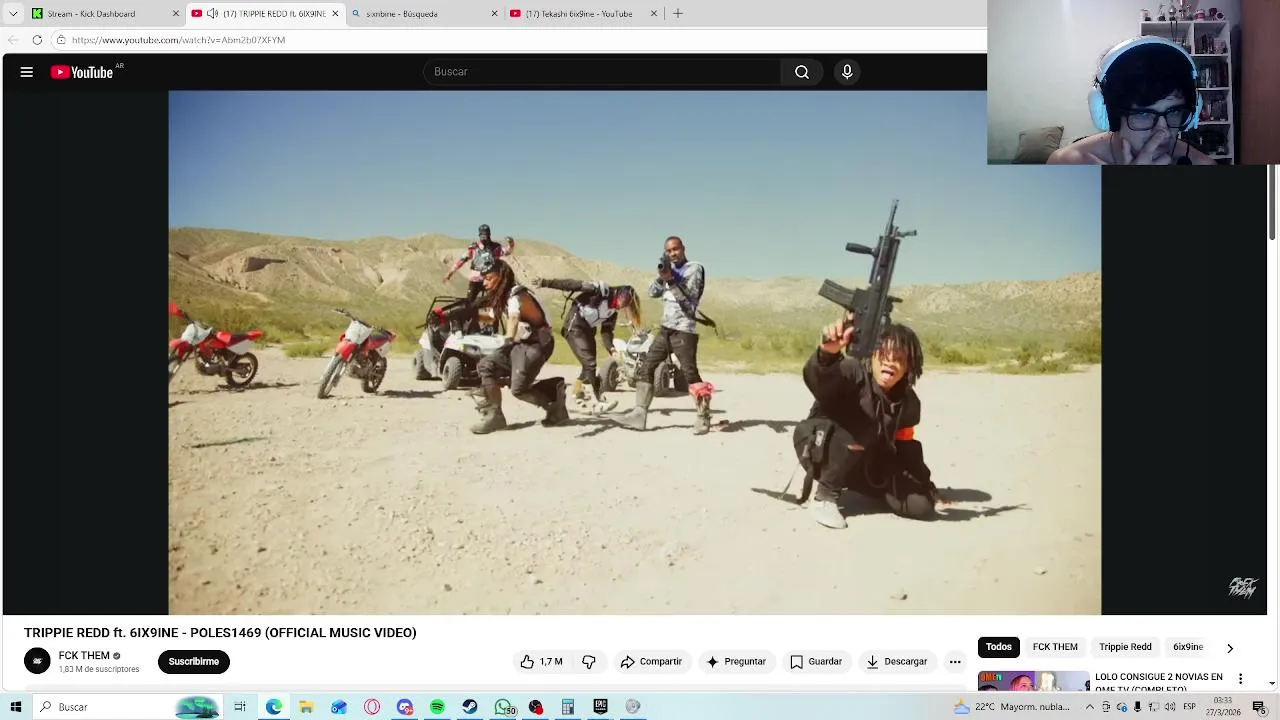The width and height of the screenshot is (1280, 720).
Task: Open the Windows Start menu
Action: (x=16, y=707)
